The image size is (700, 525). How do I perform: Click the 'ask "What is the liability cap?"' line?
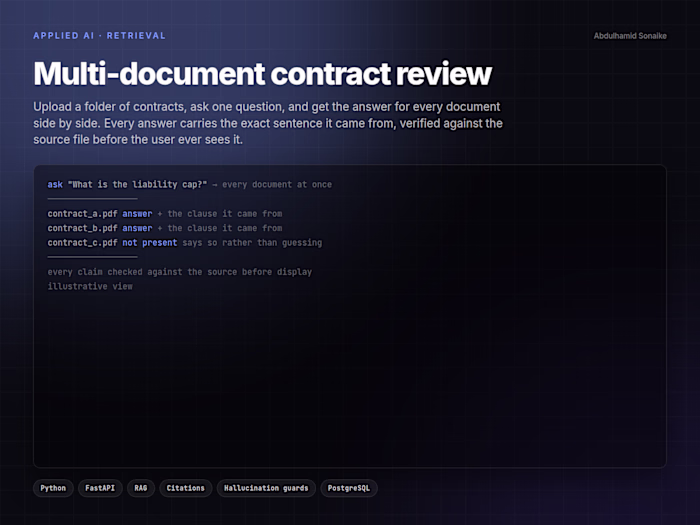click(x=189, y=184)
